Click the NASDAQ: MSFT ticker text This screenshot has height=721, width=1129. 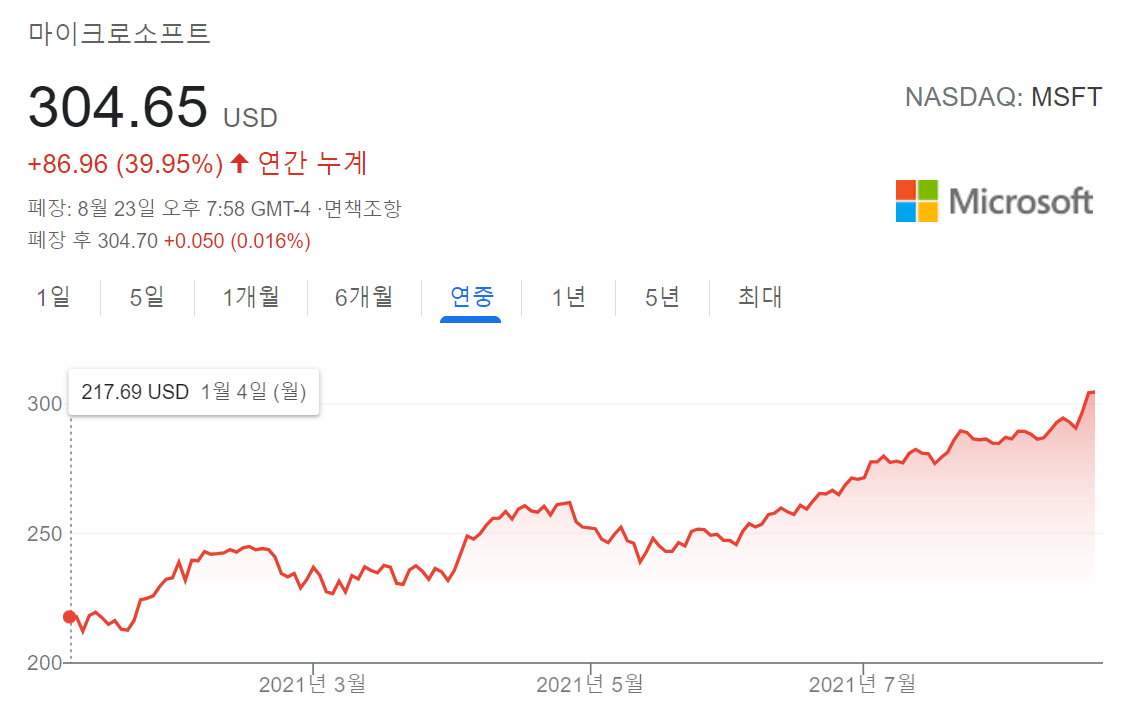point(1003,97)
